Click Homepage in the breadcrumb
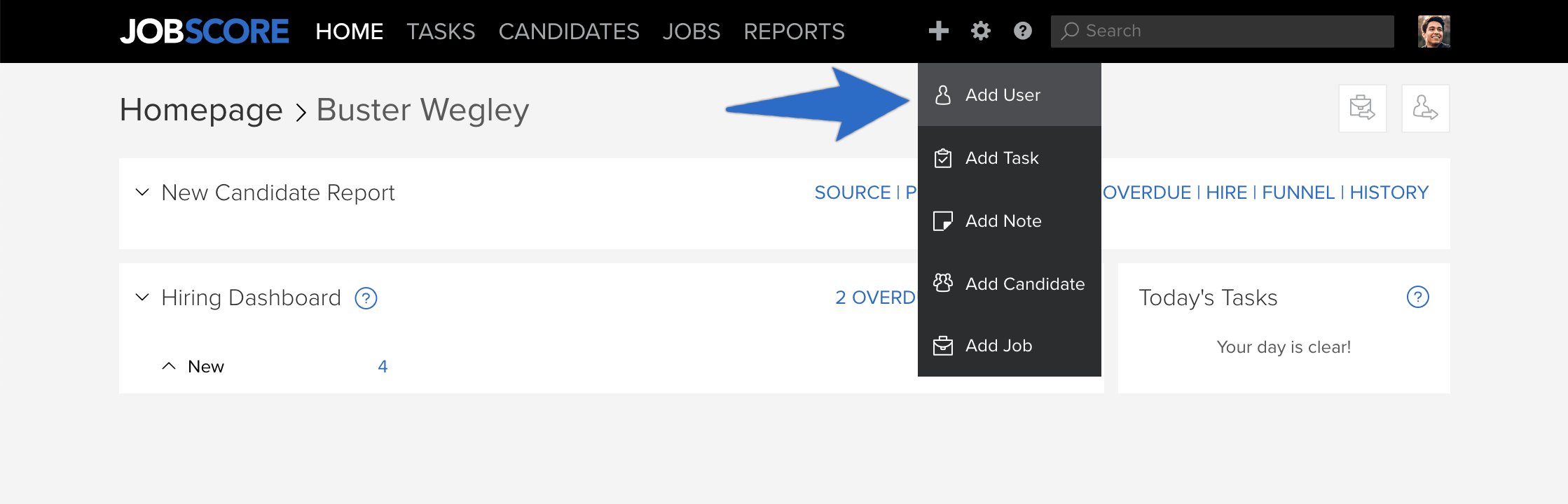This screenshot has height=504, width=1568. click(x=201, y=110)
